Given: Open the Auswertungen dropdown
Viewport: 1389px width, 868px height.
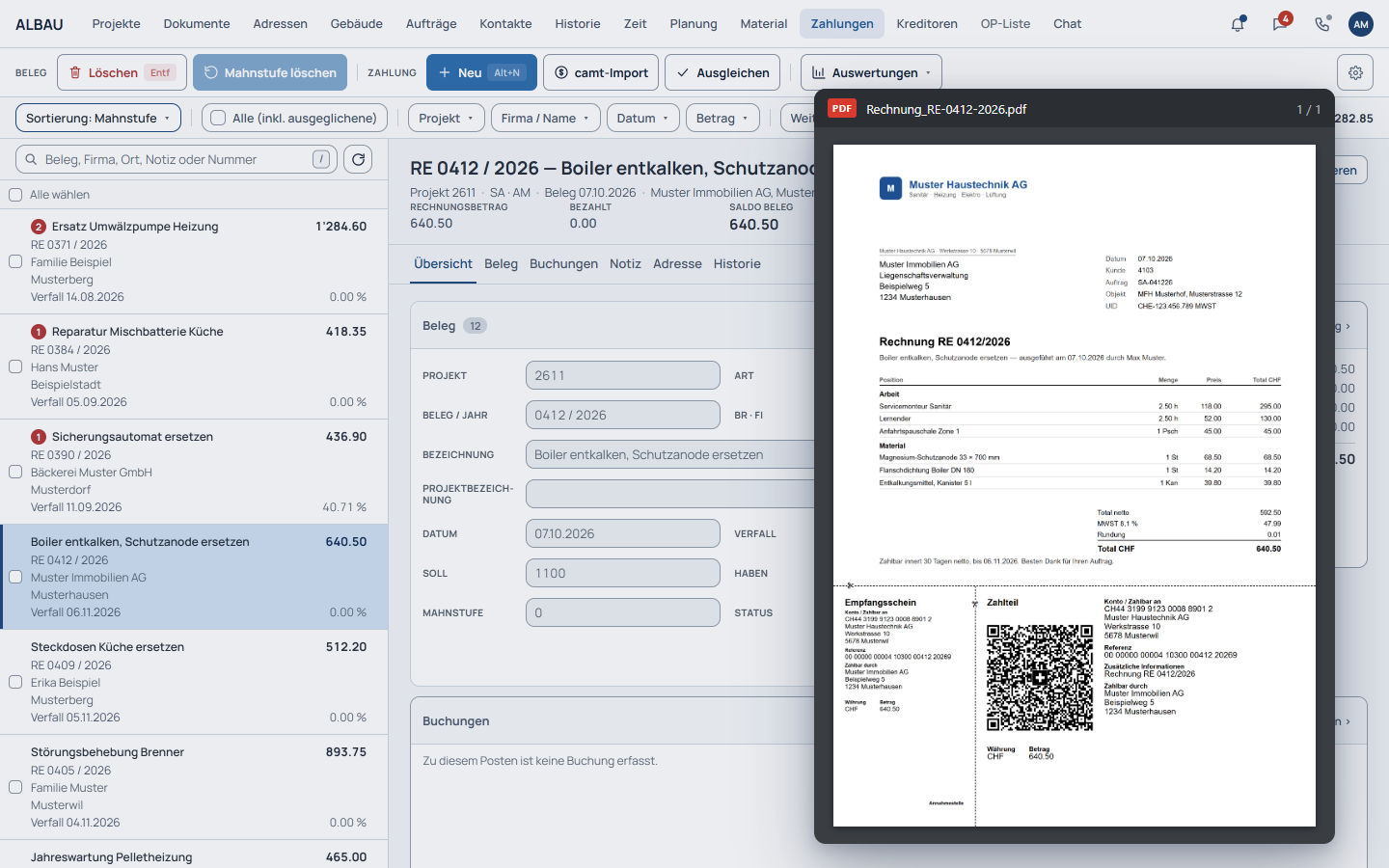Looking at the screenshot, I should click(871, 72).
